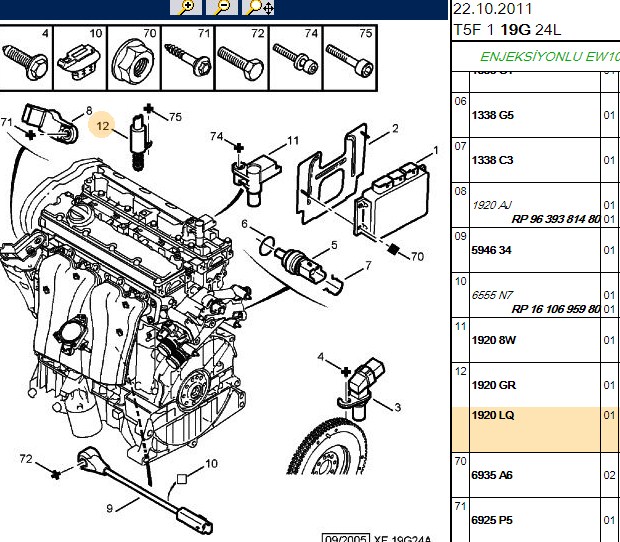The height and width of the screenshot is (542, 620).
Task: Select callout 9 knock sensor label
Action: point(110,508)
